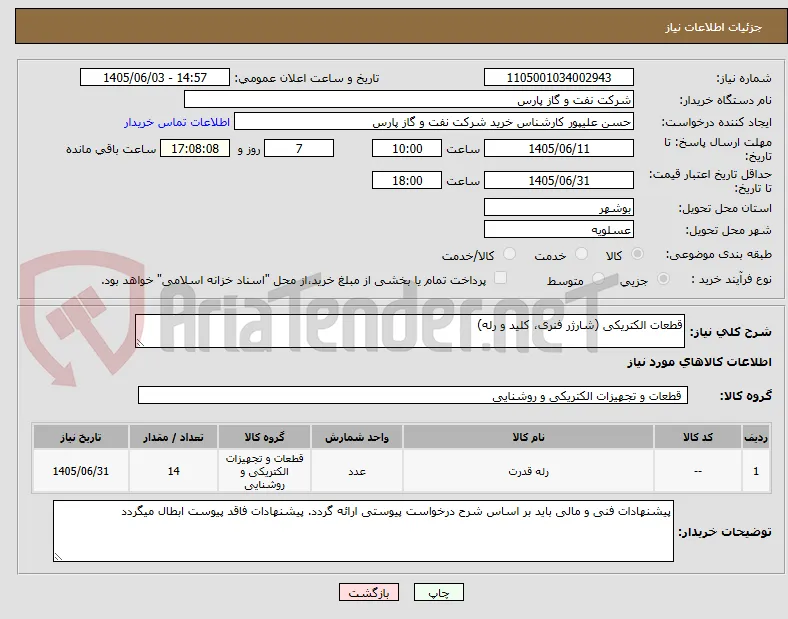
Task: Click the چاپ print button
Action: [439, 592]
